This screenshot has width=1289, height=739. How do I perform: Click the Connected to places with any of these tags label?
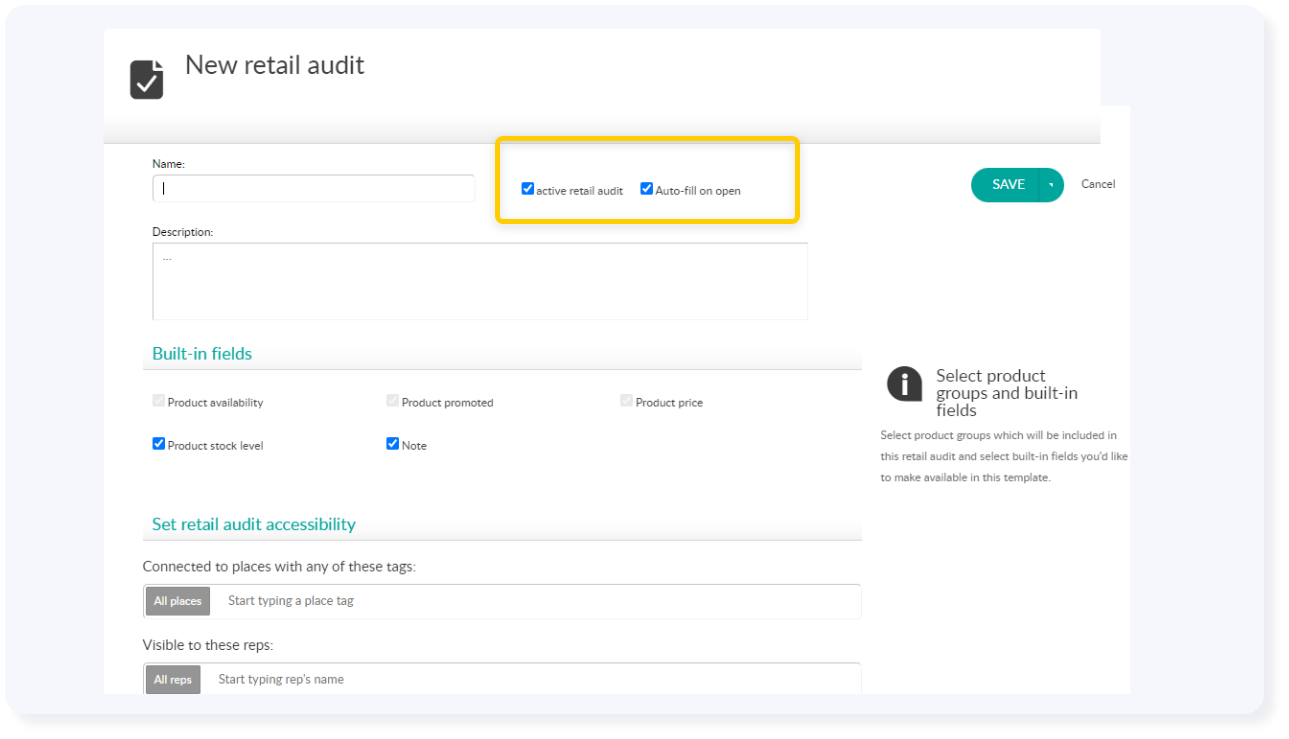279,566
